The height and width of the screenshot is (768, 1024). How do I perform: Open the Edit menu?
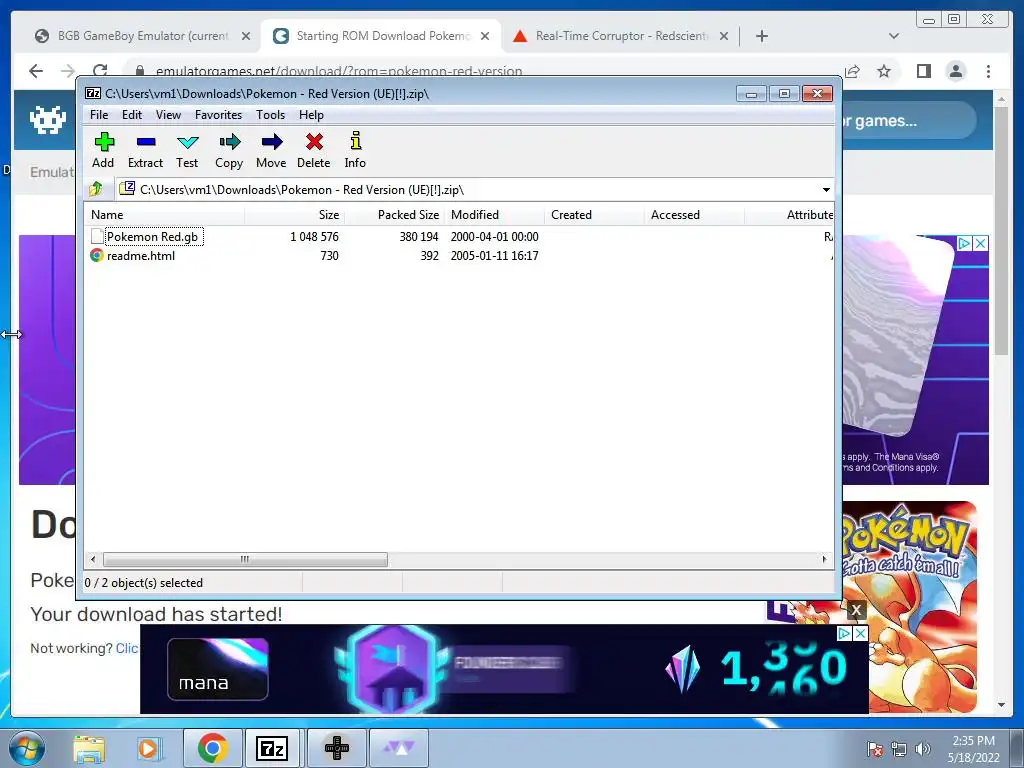tap(132, 115)
